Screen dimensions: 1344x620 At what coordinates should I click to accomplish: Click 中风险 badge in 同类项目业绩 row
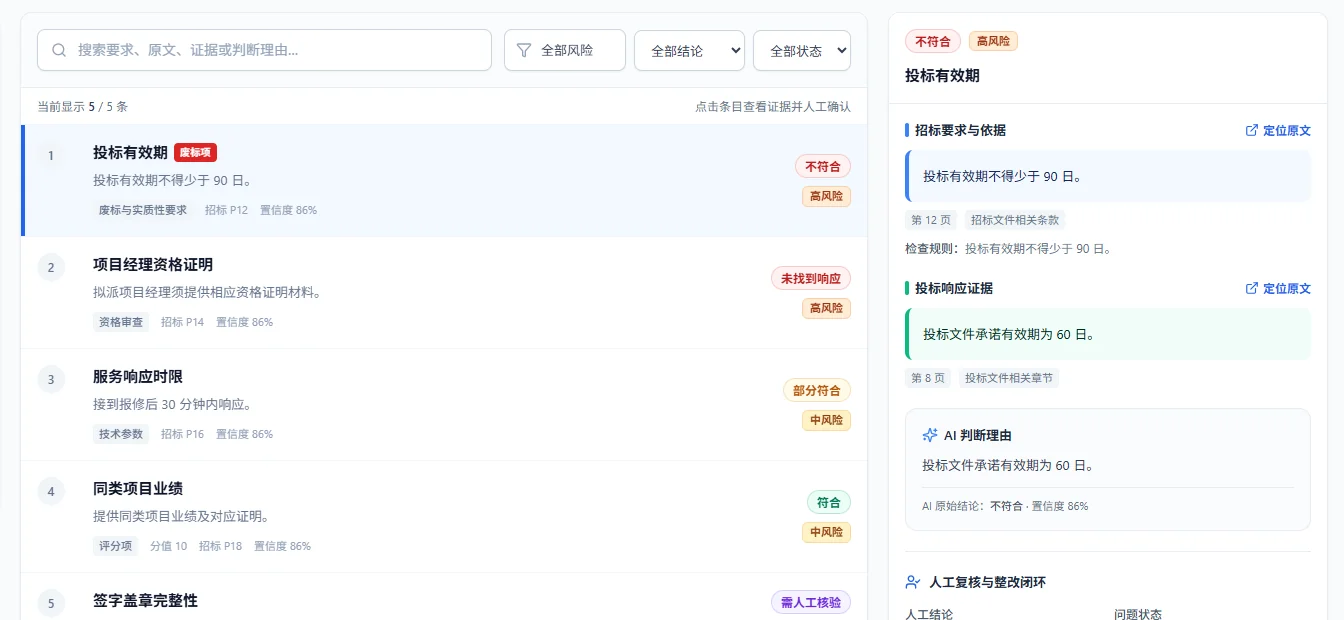click(826, 532)
